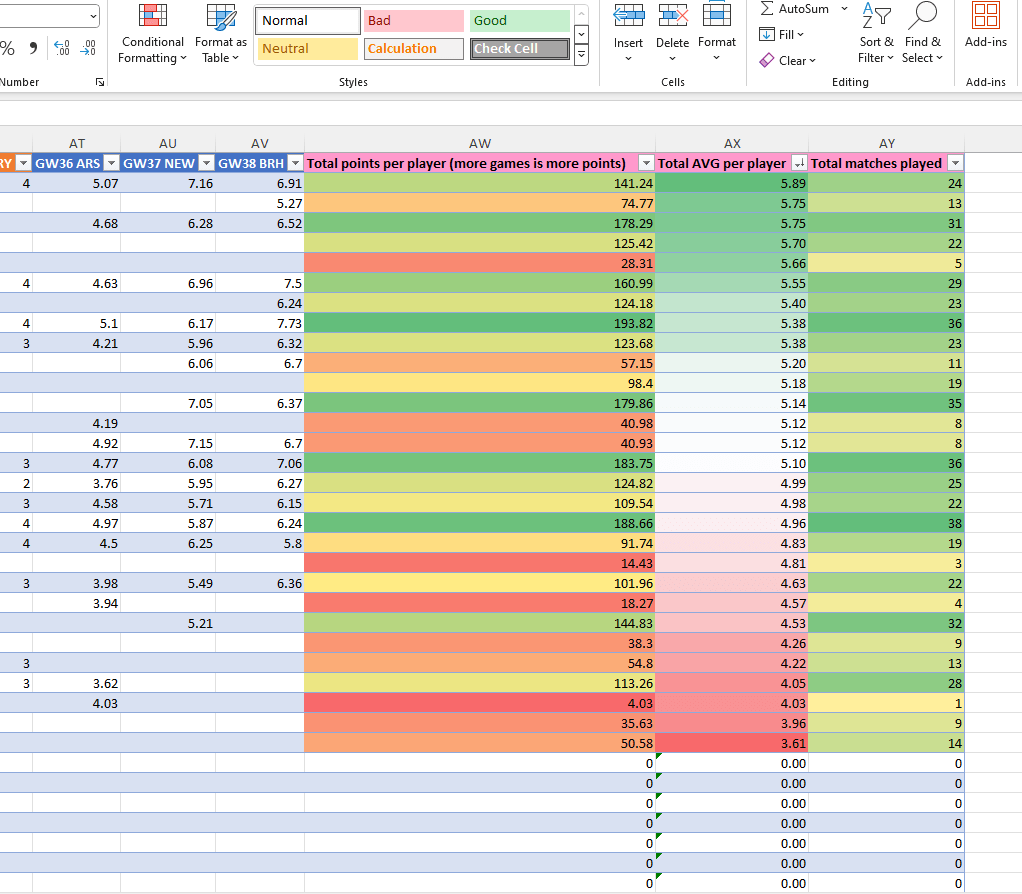Click the Increase Decimal icon
The image size is (1022, 894).
[x=62, y=48]
